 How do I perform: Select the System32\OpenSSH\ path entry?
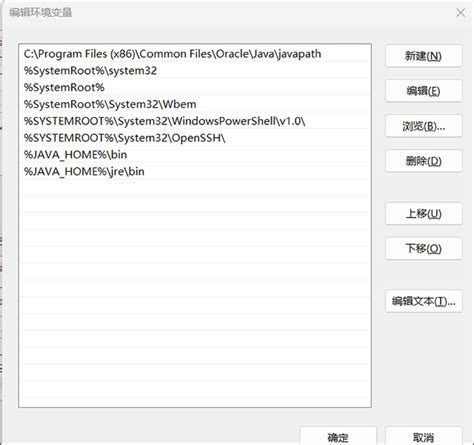[x=195, y=138]
